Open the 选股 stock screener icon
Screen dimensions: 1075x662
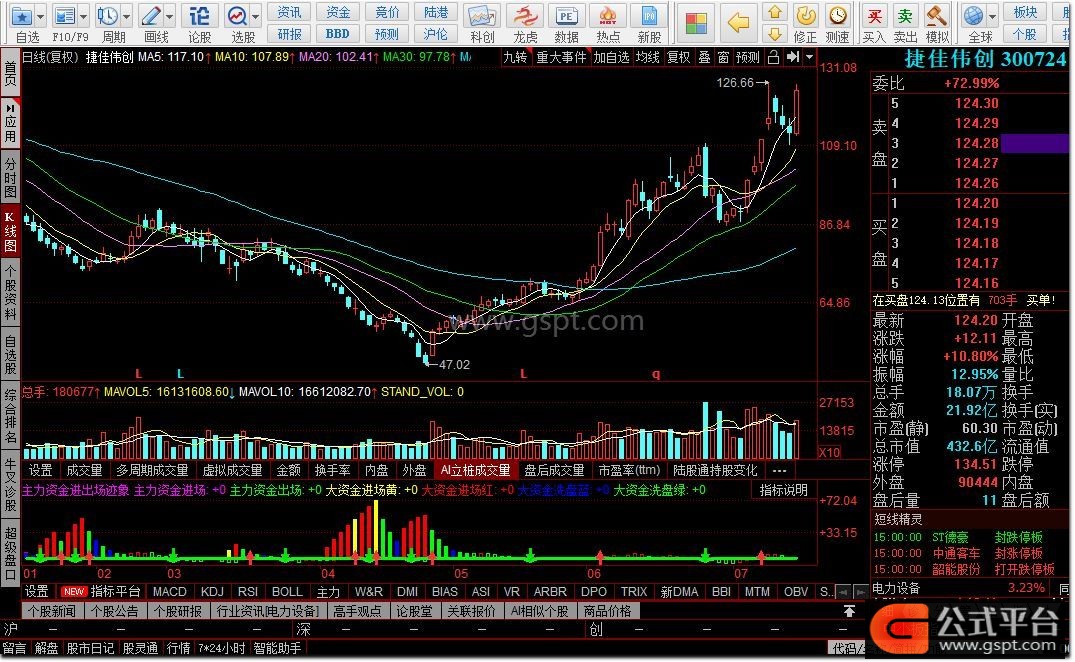(237, 16)
